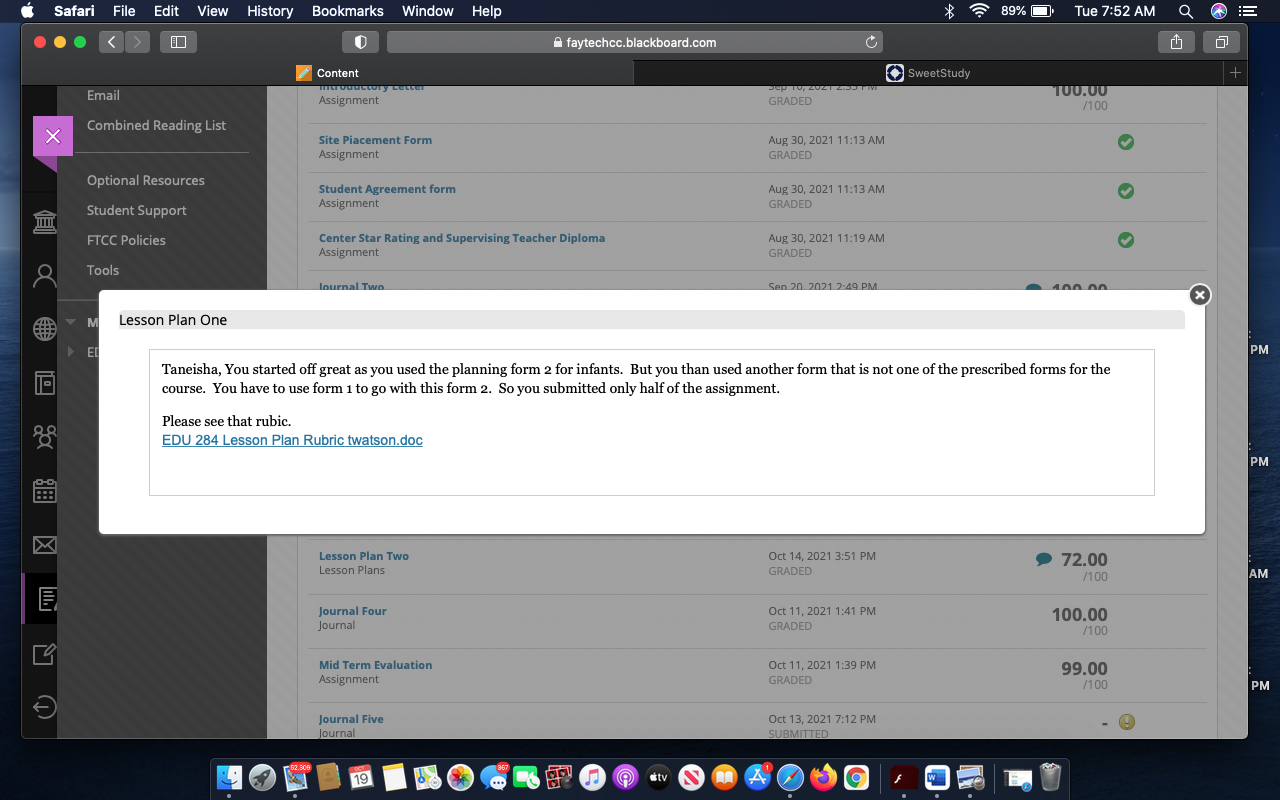
Task: Launch Google Chrome from the Dock
Action: pos(856,777)
